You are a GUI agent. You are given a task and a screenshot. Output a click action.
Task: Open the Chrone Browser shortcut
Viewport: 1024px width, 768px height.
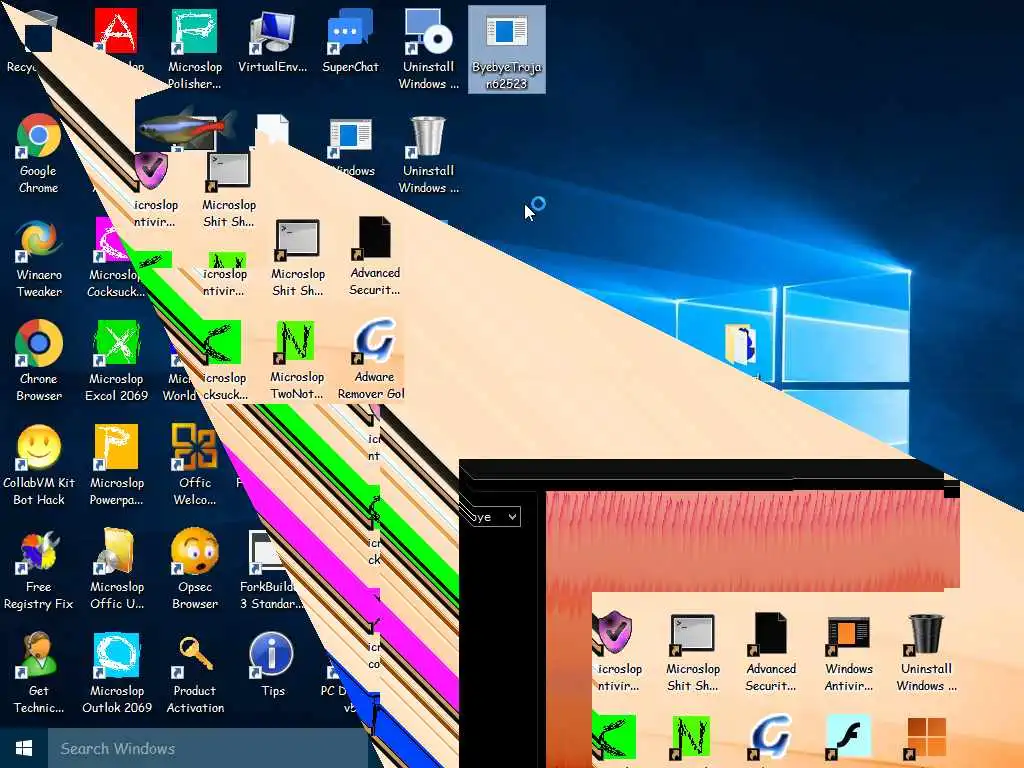click(x=39, y=361)
